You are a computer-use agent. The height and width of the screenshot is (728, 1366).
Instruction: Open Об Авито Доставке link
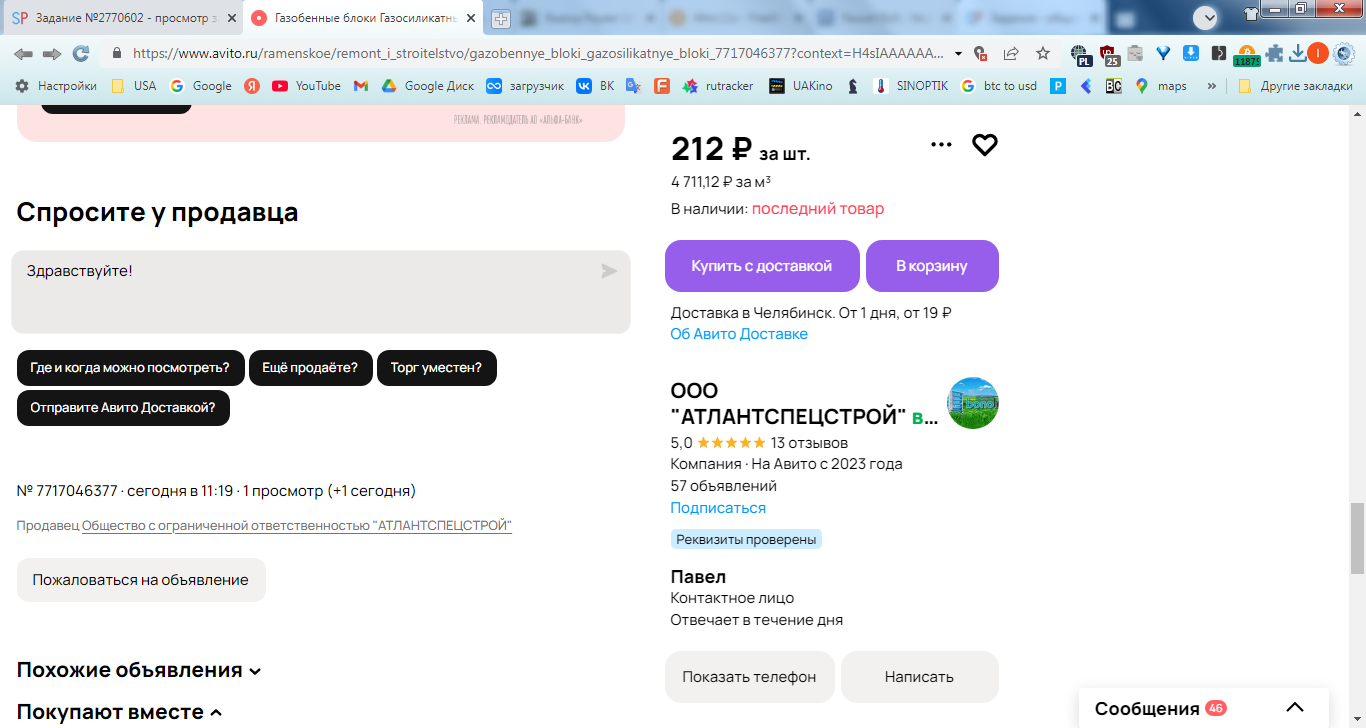(739, 334)
